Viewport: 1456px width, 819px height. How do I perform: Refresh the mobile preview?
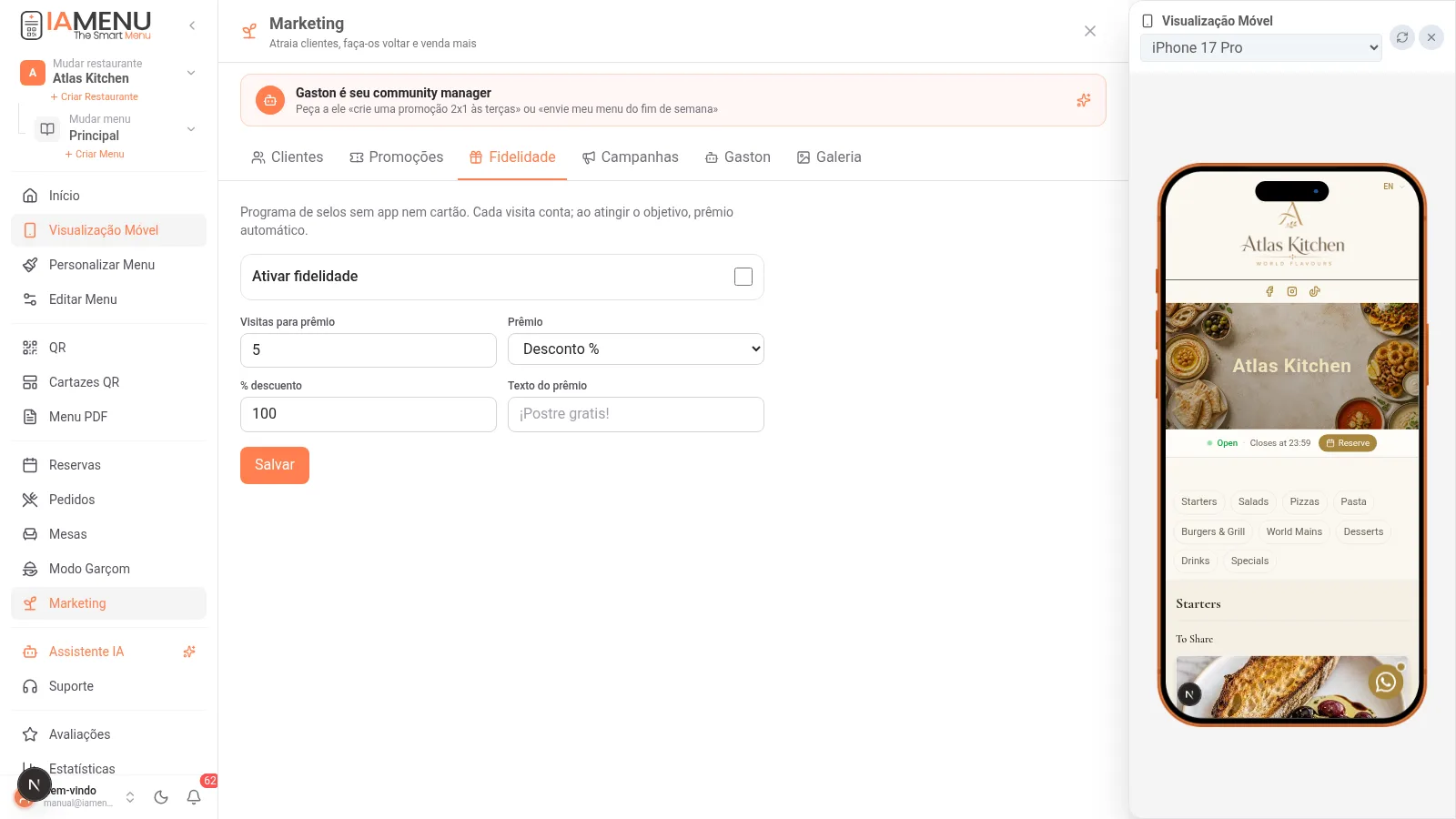click(x=1402, y=37)
